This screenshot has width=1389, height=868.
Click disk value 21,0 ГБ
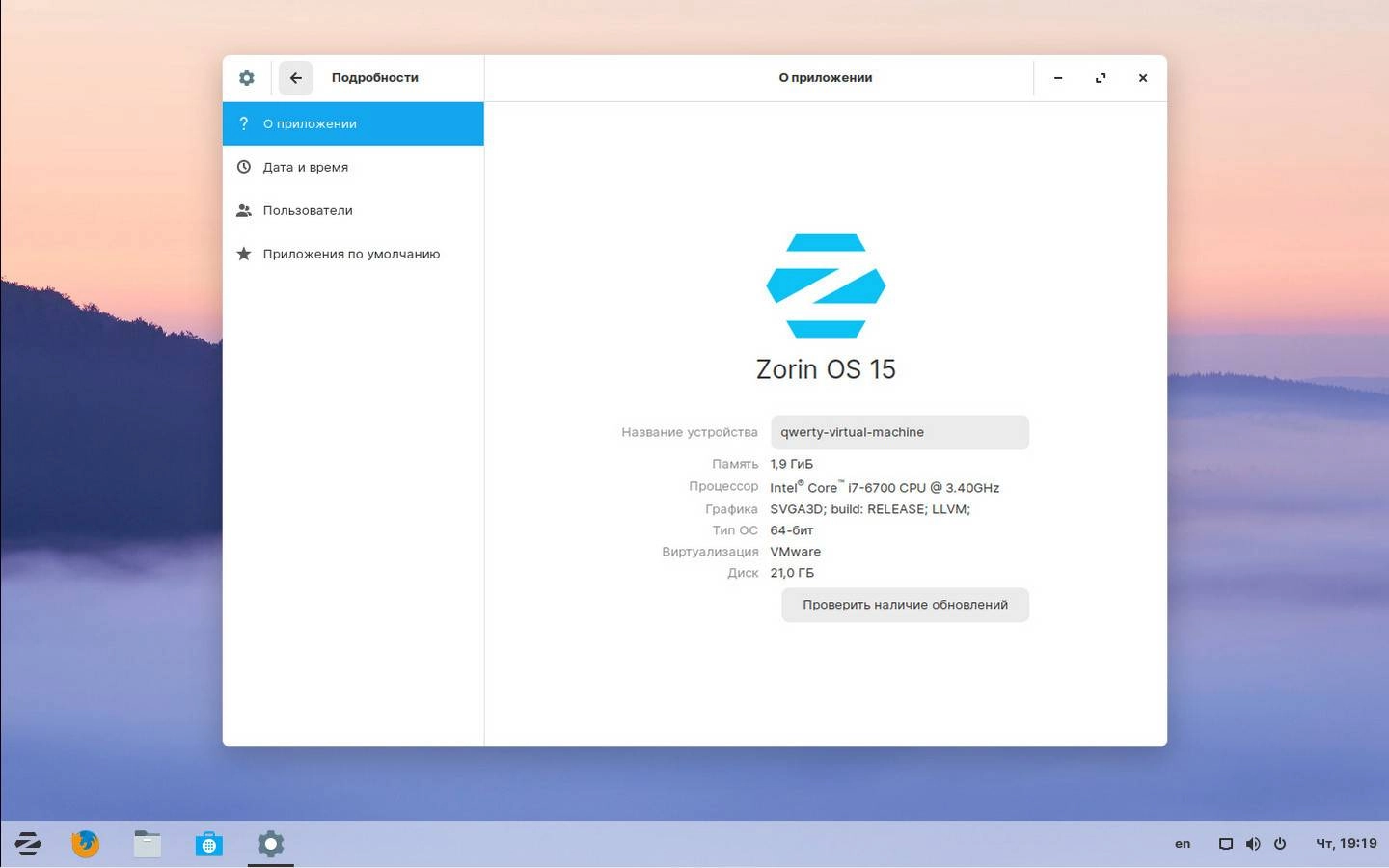(x=792, y=573)
